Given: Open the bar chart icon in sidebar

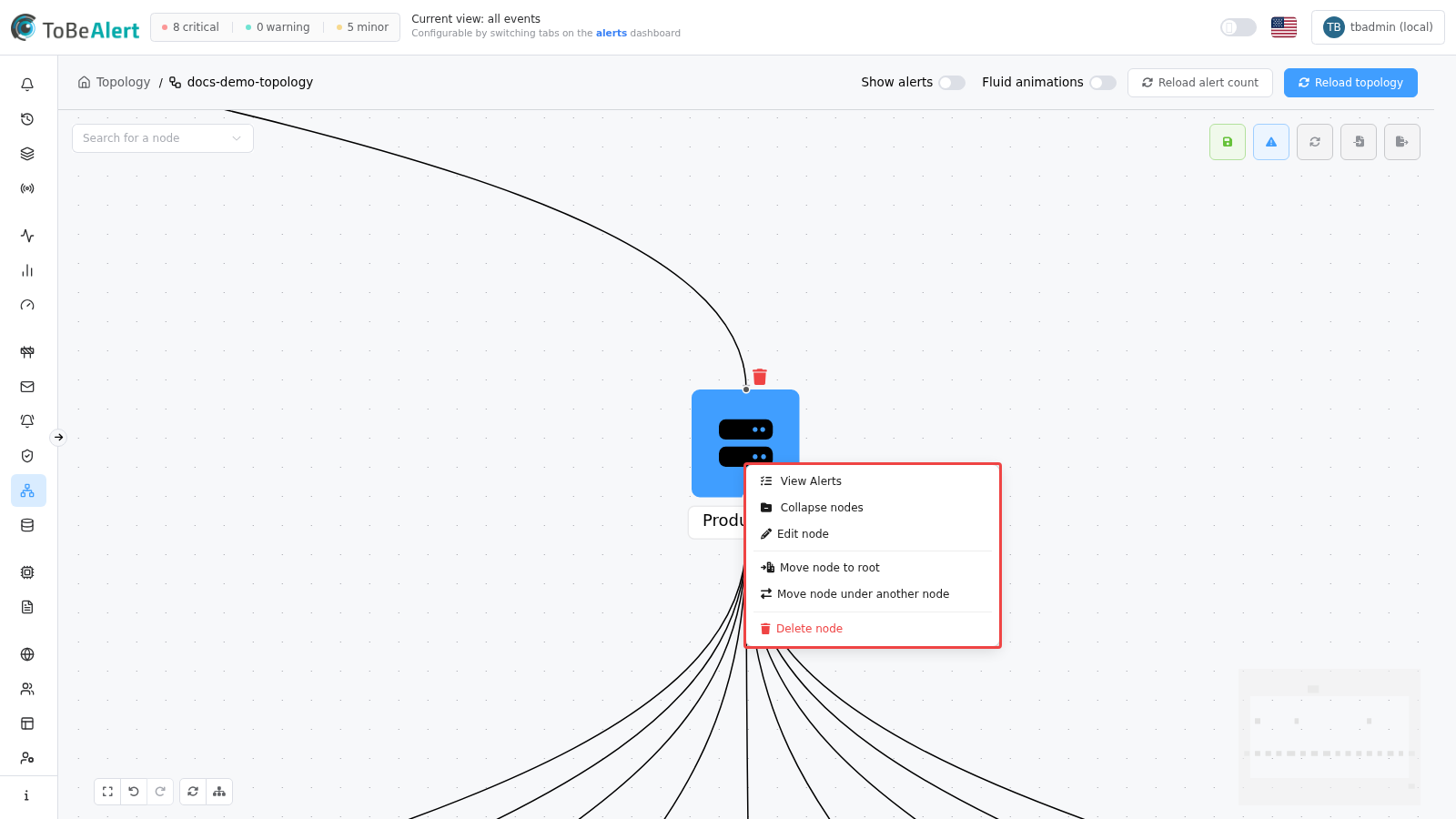Looking at the screenshot, I should (x=27, y=270).
